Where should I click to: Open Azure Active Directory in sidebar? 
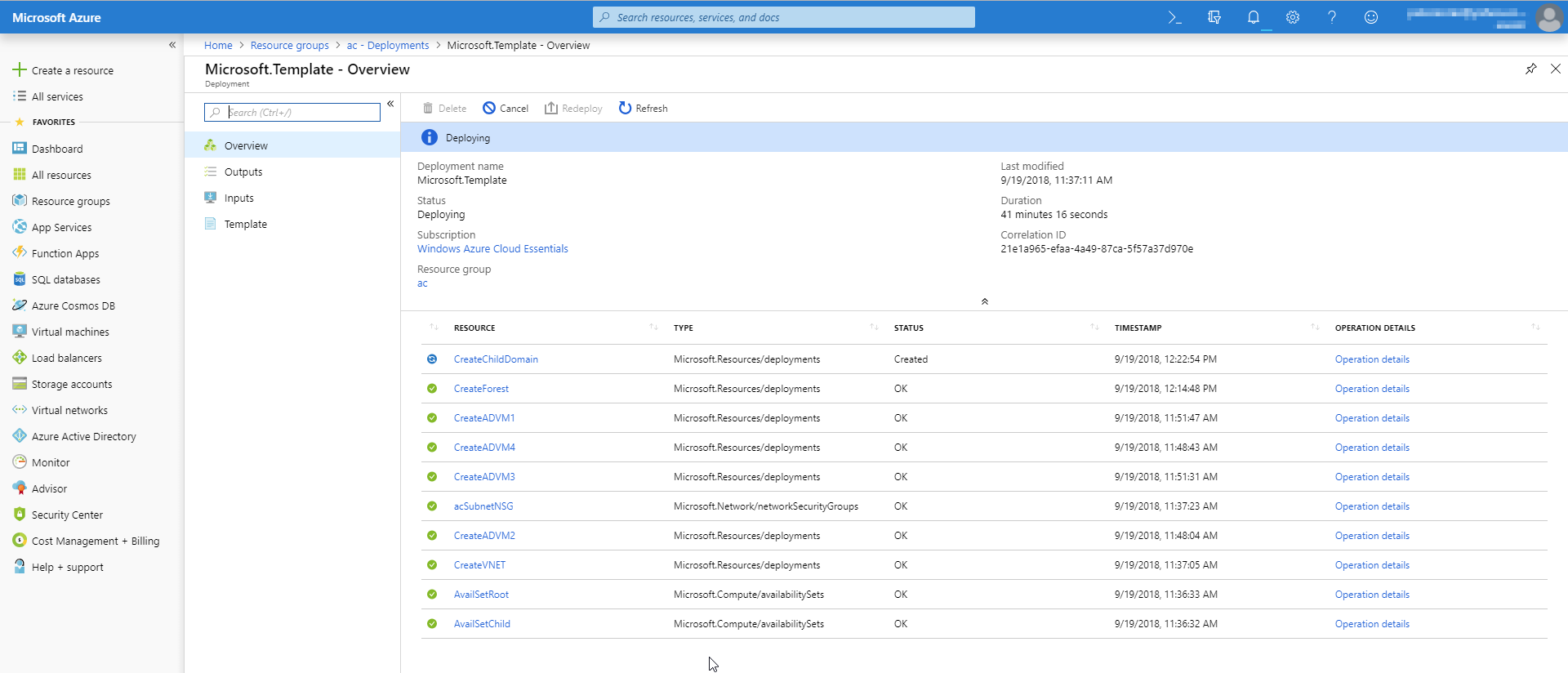tap(84, 436)
